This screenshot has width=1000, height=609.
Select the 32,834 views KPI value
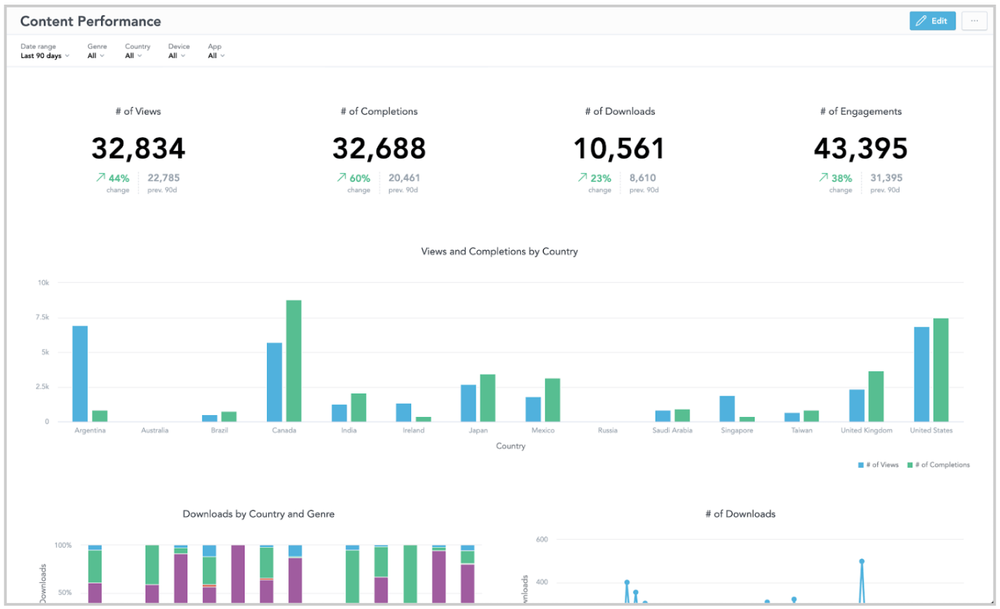[x=138, y=149]
